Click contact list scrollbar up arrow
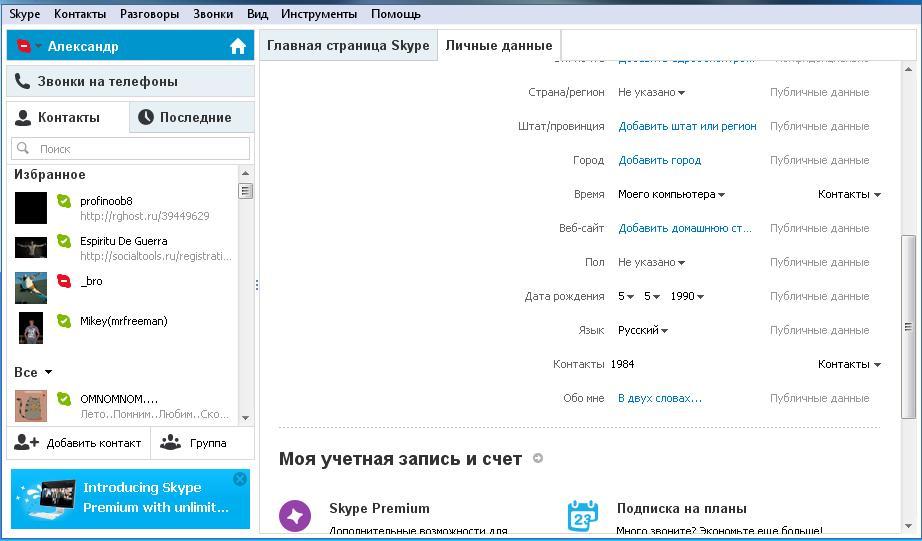The width and height of the screenshot is (922, 541). coord(246,173)
